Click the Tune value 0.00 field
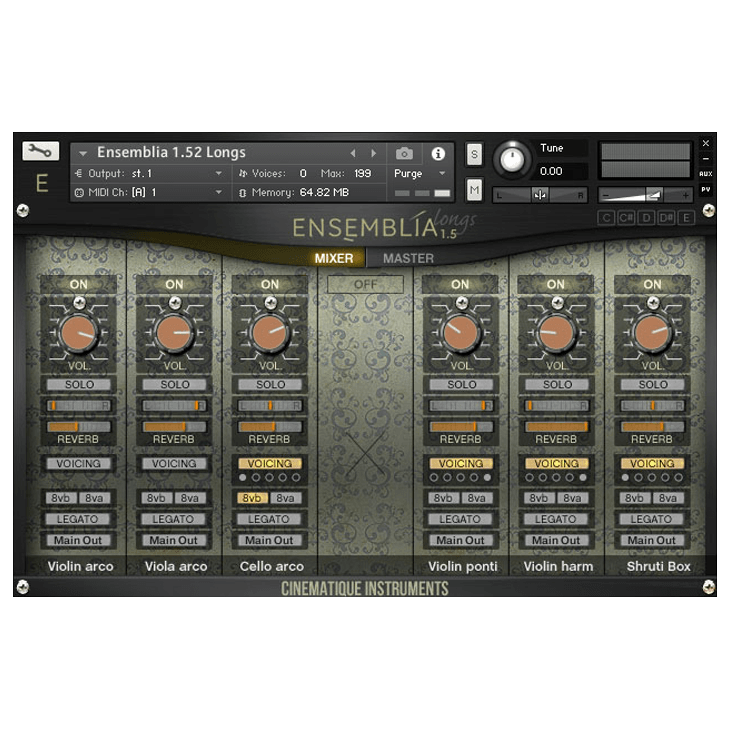Image resolution: width=730 pixels, height=730 pixels. (561, 171)
